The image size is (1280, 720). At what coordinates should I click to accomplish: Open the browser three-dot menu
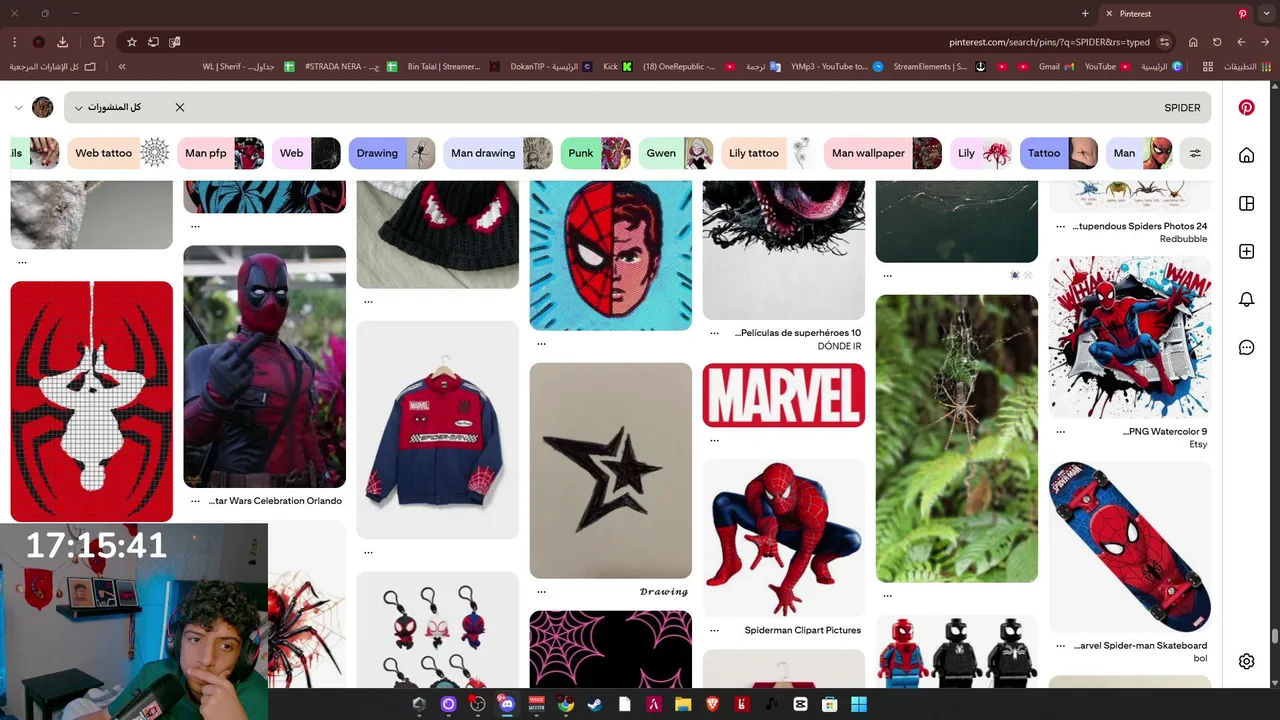point(14,42)
